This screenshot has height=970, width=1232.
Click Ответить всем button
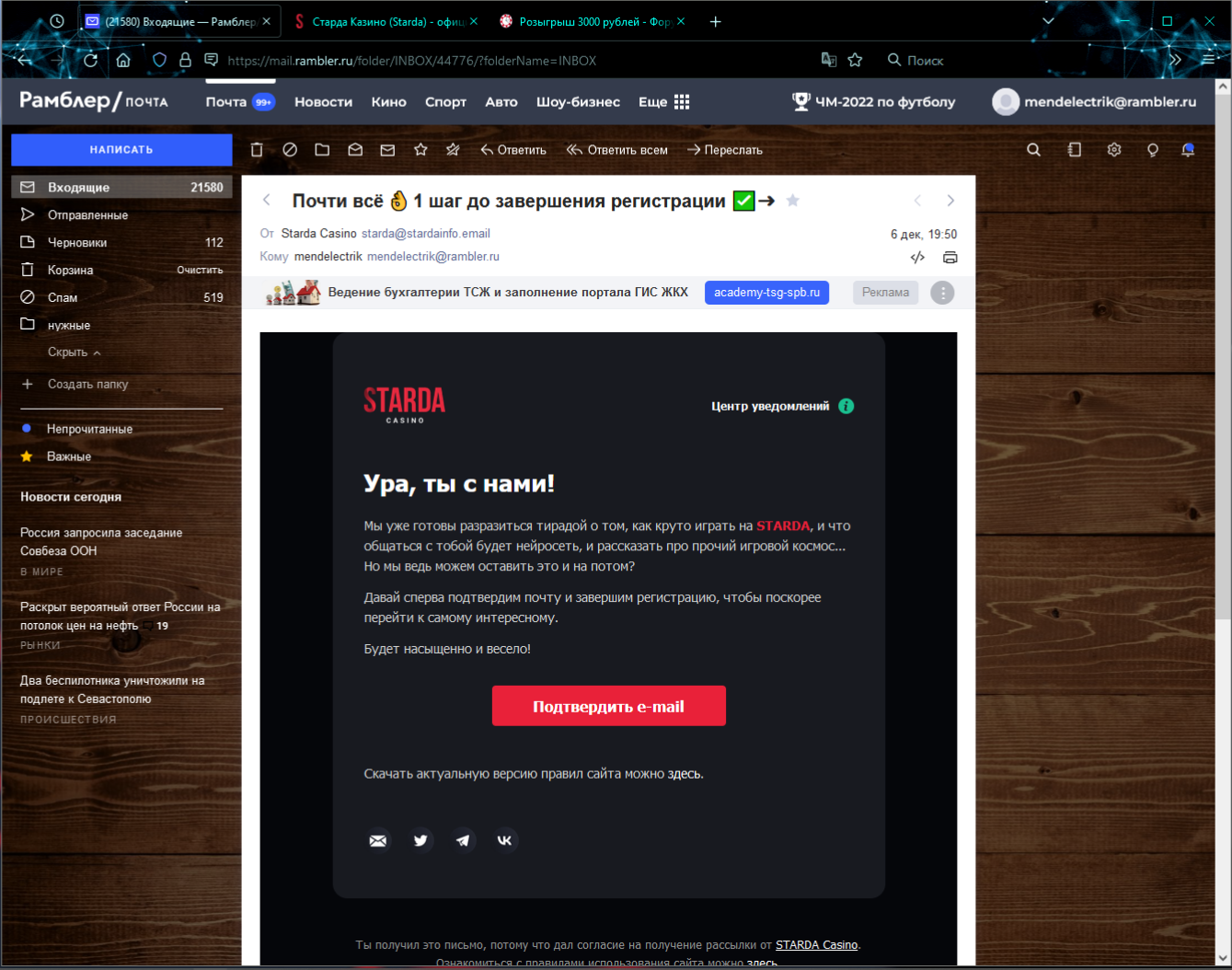point(617,150)
